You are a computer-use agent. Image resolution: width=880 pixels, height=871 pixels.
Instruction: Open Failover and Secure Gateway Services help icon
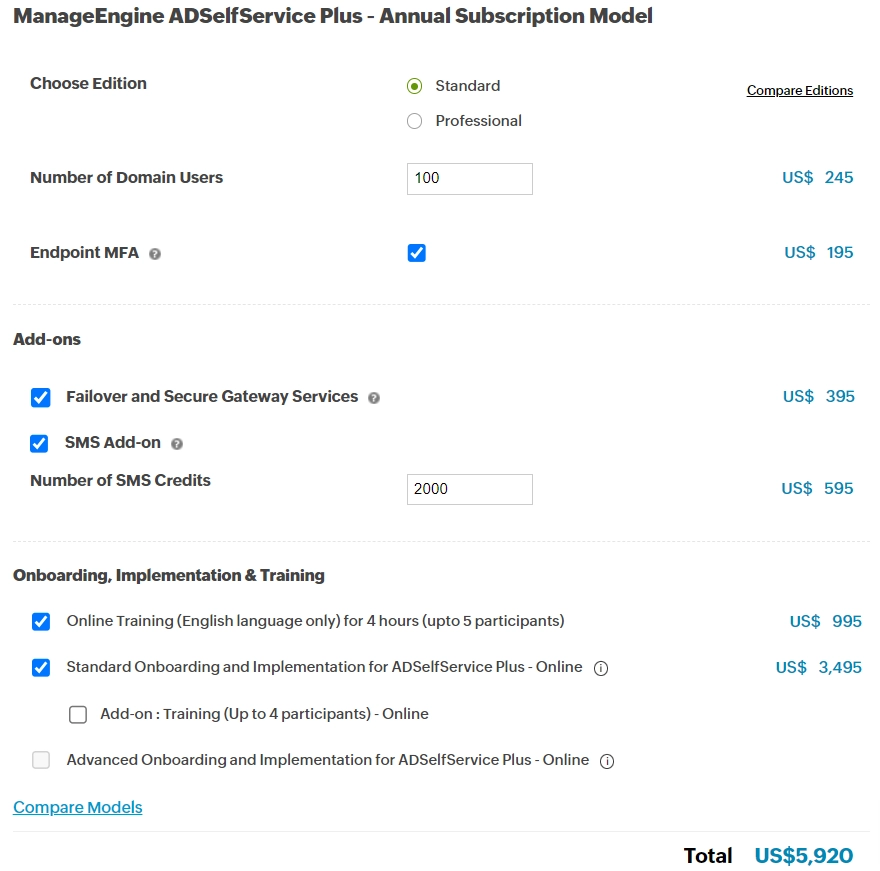pos(374,398)
